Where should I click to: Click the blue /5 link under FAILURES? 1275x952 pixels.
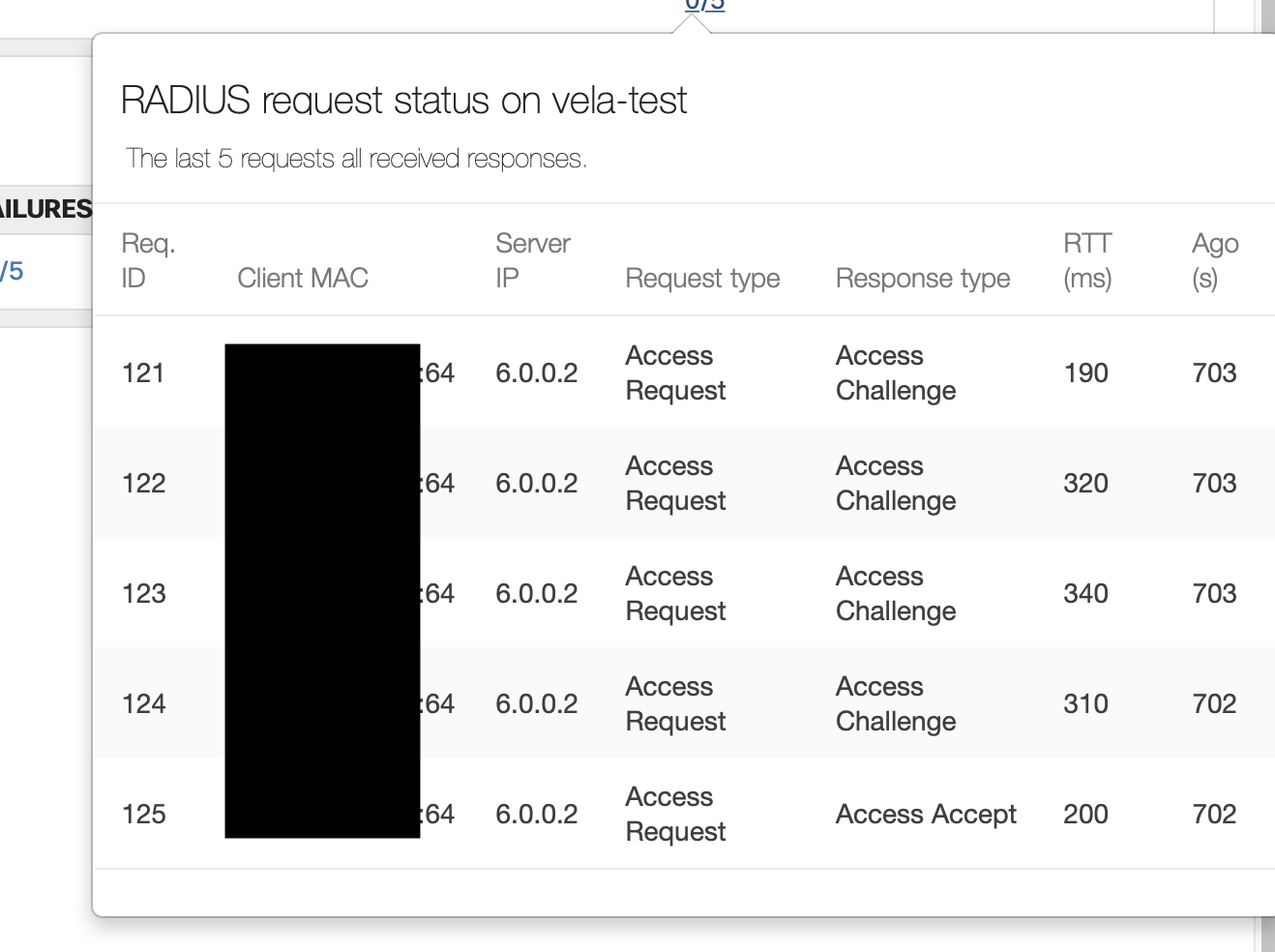[x=12, y=272]
